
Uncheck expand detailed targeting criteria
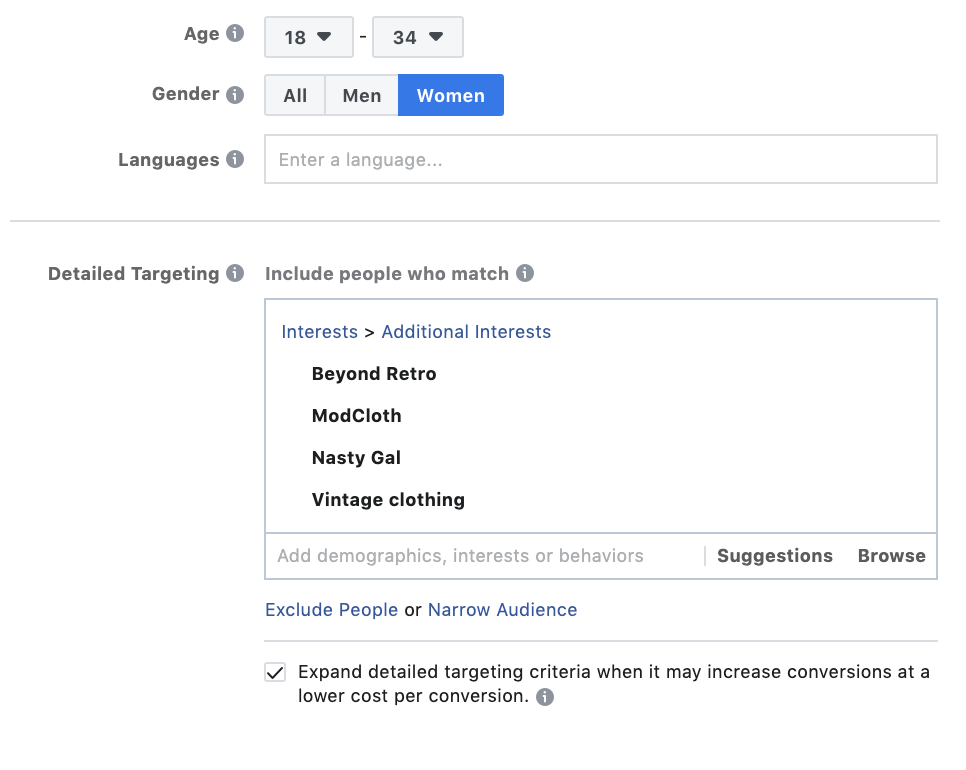click(x=275, y=672)
